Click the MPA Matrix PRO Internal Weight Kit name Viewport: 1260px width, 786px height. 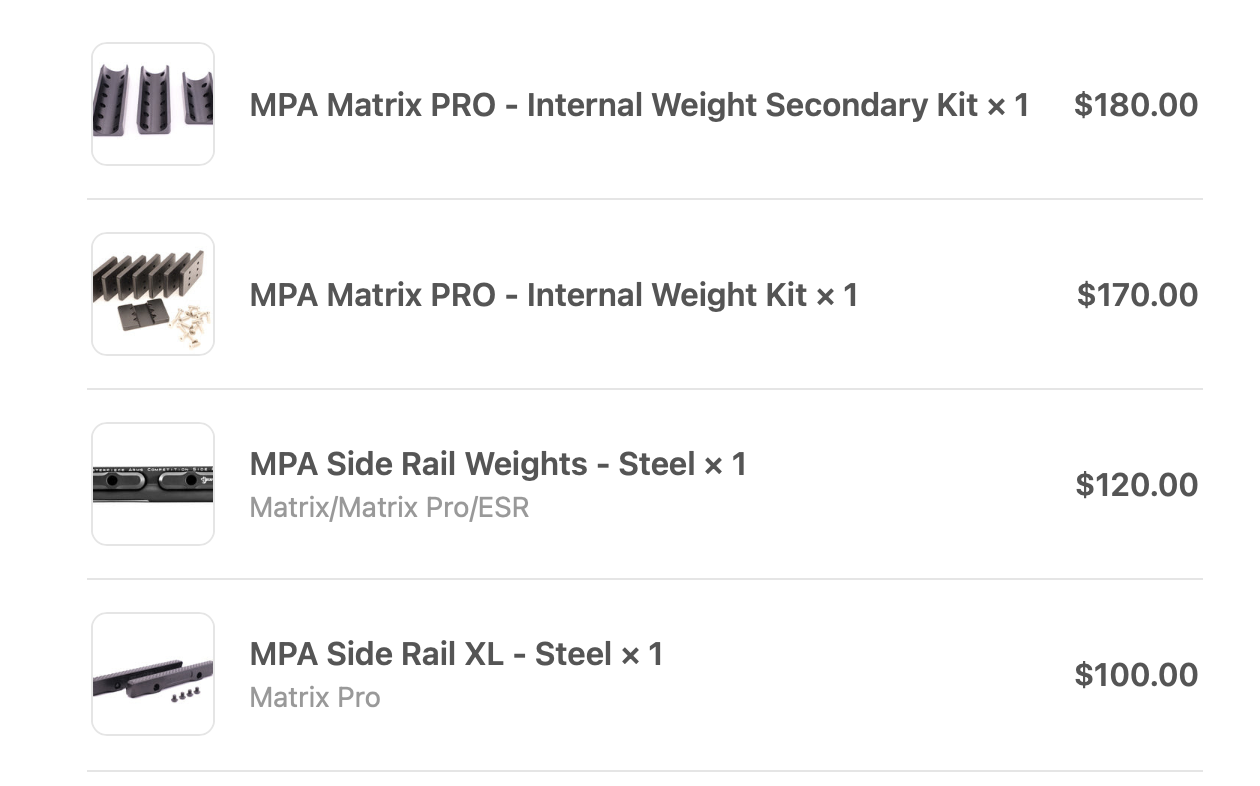pos(528,295)
